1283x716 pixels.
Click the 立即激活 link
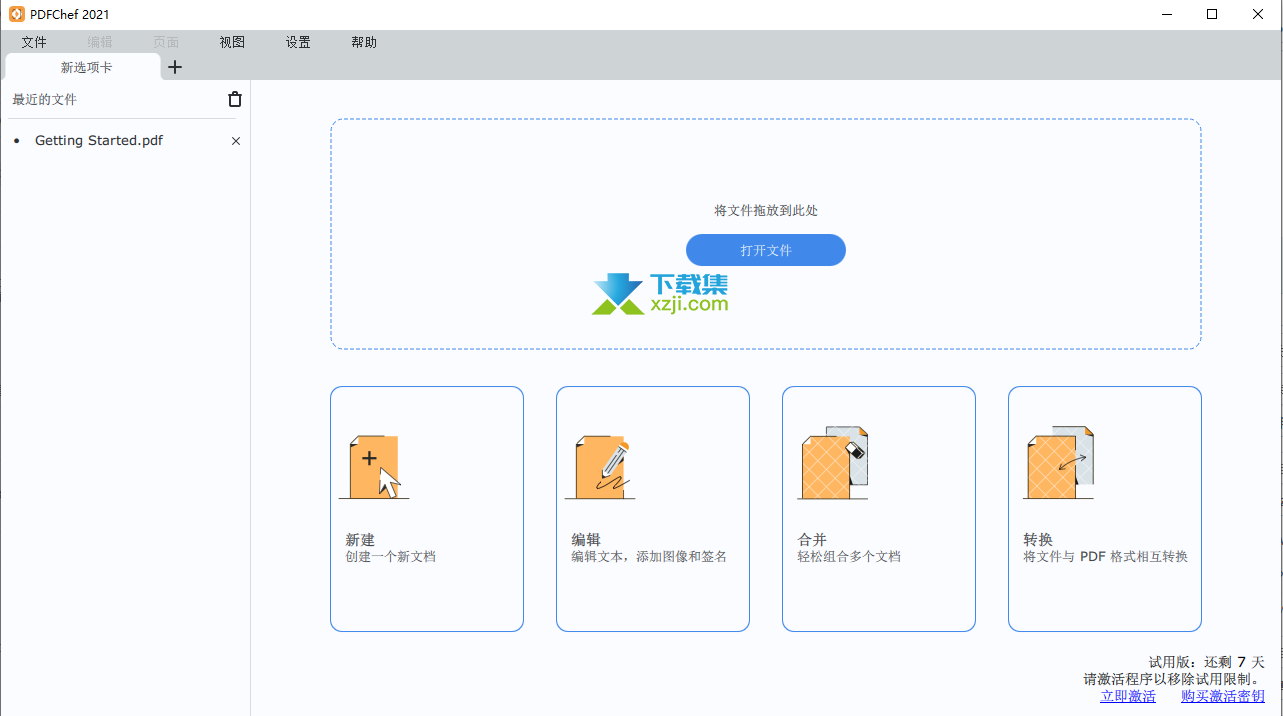coord(1128,696)
